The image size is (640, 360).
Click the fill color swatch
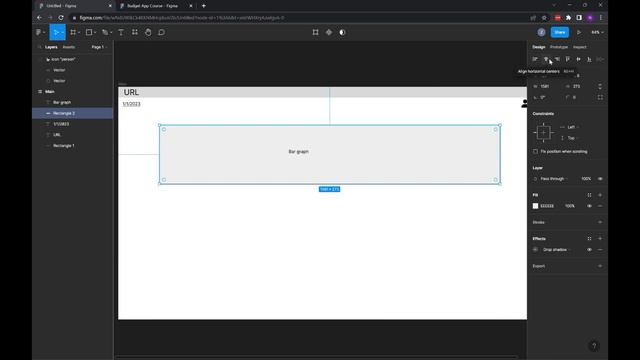pyautogui.click(x=536, y=206)
